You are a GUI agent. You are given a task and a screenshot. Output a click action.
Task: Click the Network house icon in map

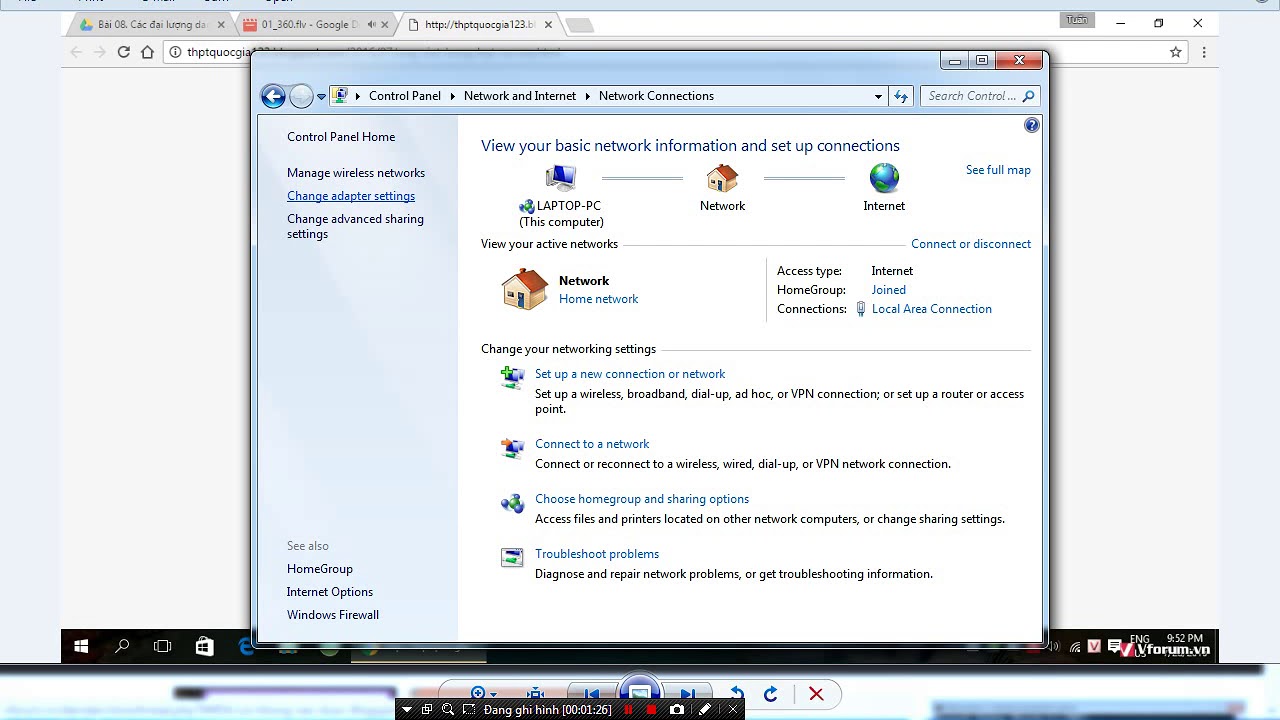tap(722, 179)
